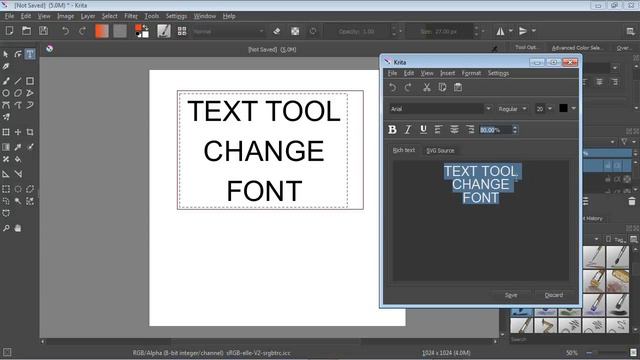The image size is (640, 360).
Task: Select the Text tool in toolbox
Action: point(30,54)
